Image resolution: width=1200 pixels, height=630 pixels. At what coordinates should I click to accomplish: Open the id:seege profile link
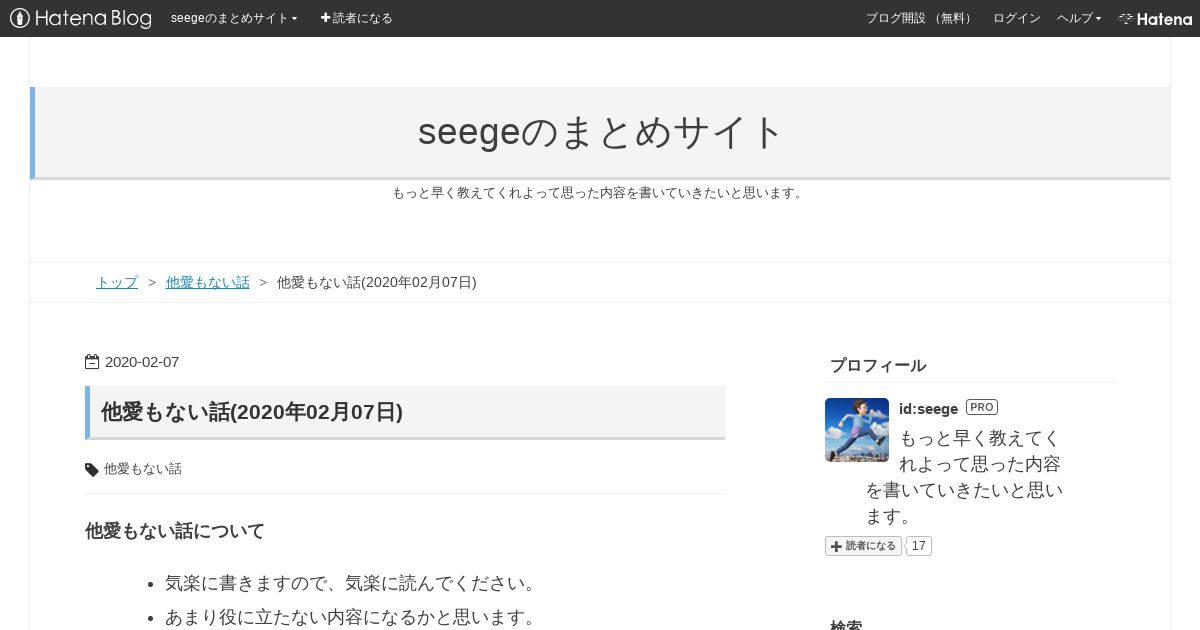(929, 408)
